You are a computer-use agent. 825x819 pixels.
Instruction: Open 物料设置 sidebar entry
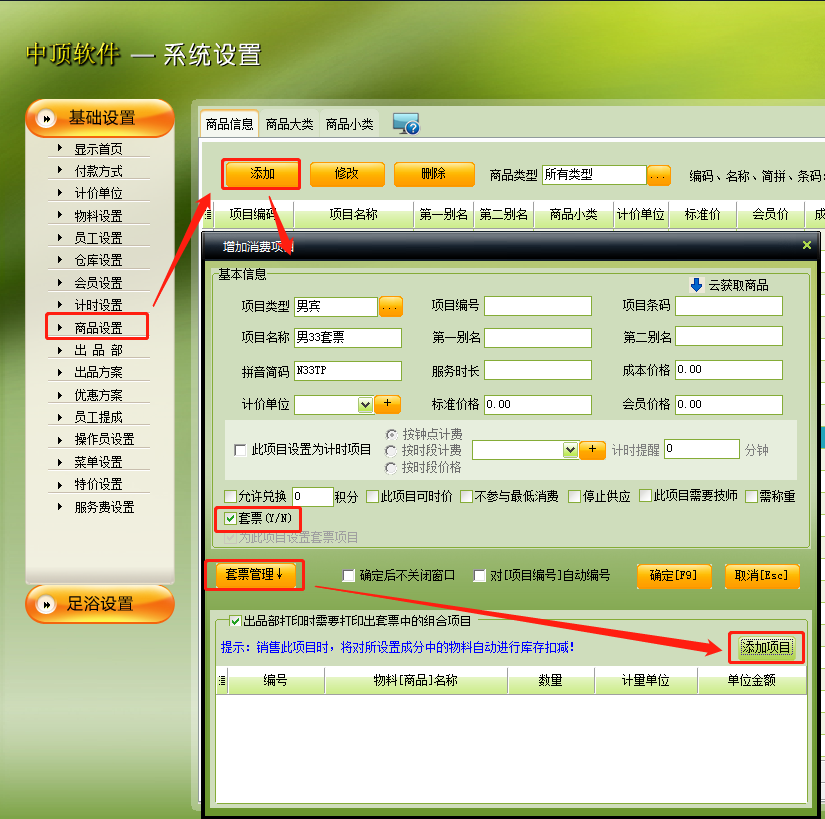tap(98, 216)
